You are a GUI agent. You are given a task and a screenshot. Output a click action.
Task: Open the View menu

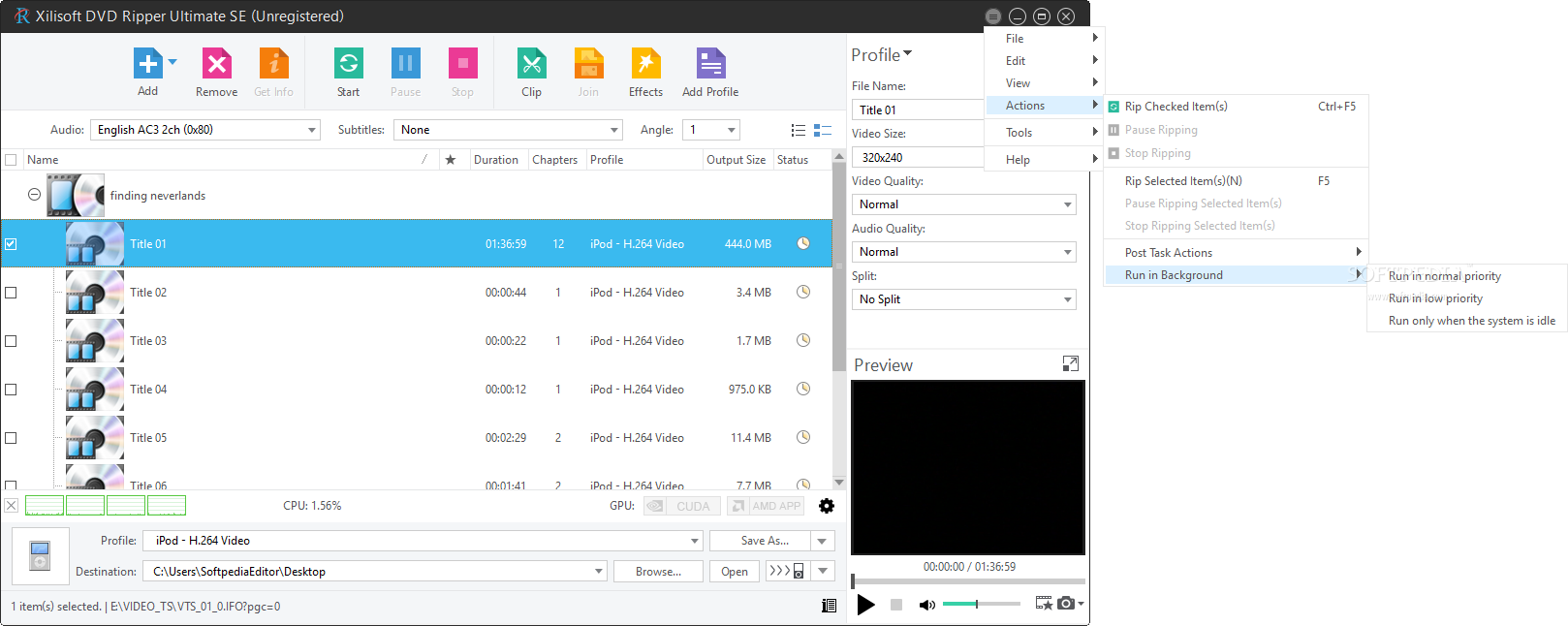[x=1044, y=83]
